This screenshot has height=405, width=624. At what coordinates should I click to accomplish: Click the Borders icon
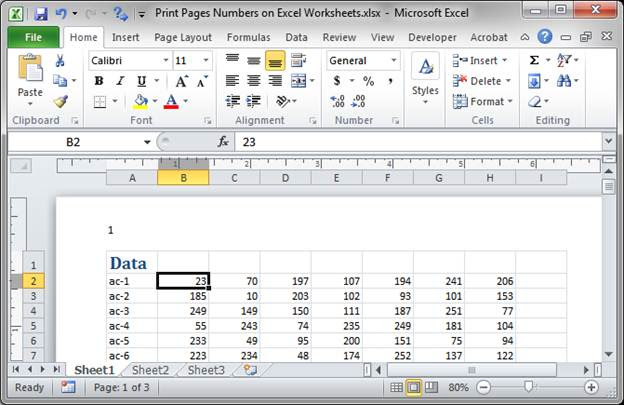tap(99, 102)
